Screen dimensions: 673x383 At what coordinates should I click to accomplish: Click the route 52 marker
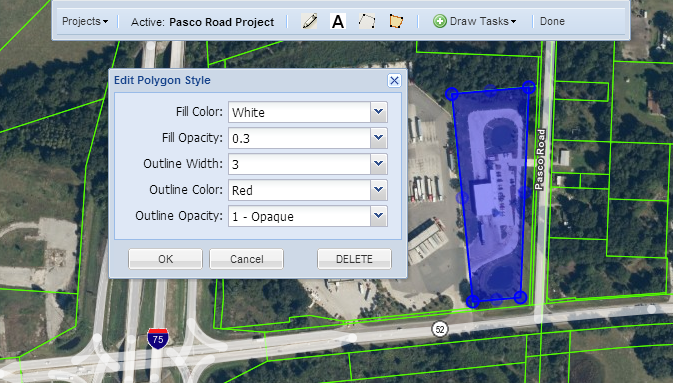[x=440, y=329]
